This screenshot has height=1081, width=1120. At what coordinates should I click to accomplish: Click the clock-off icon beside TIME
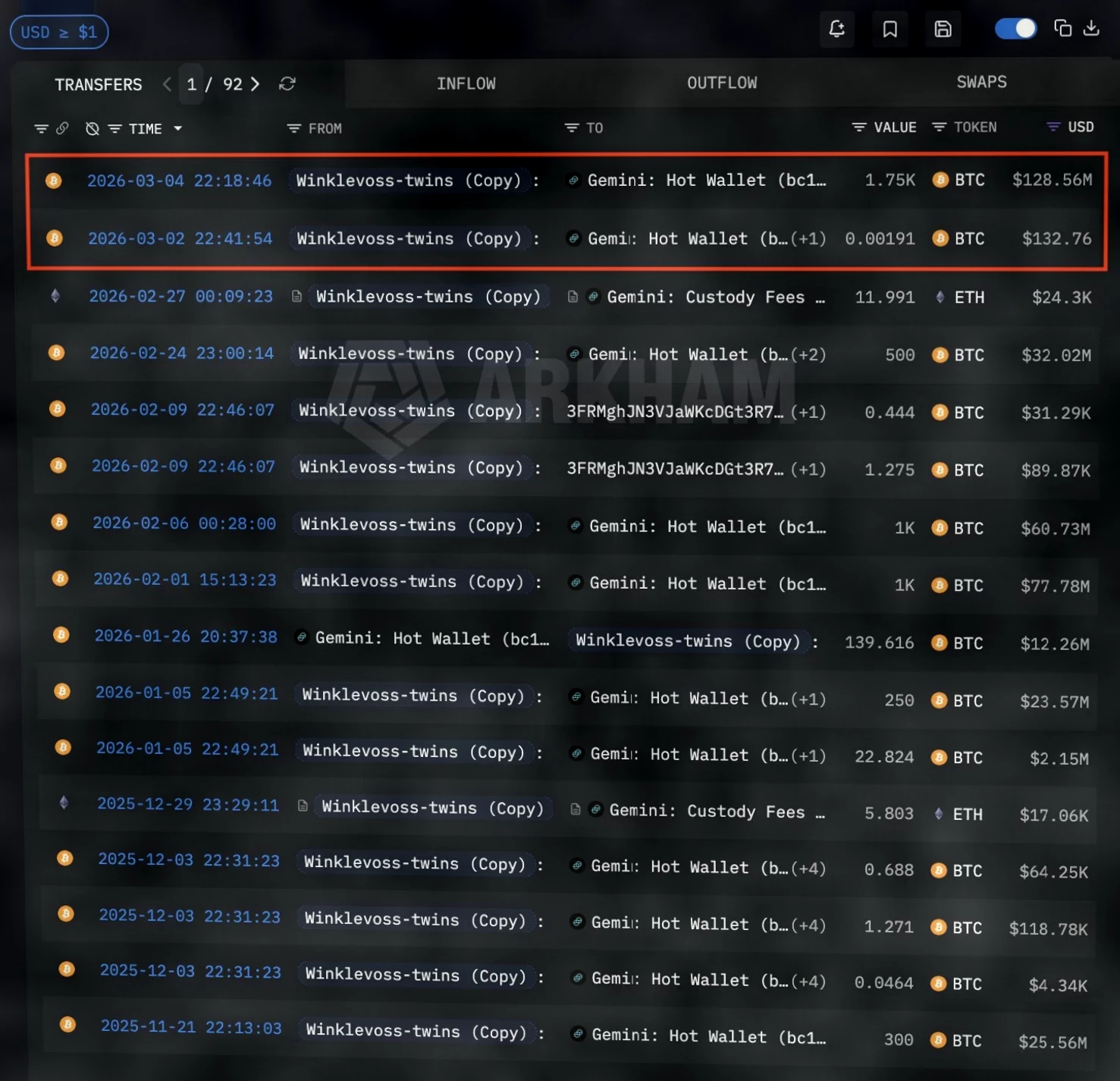pyautogui.click(x=93, y=129)
